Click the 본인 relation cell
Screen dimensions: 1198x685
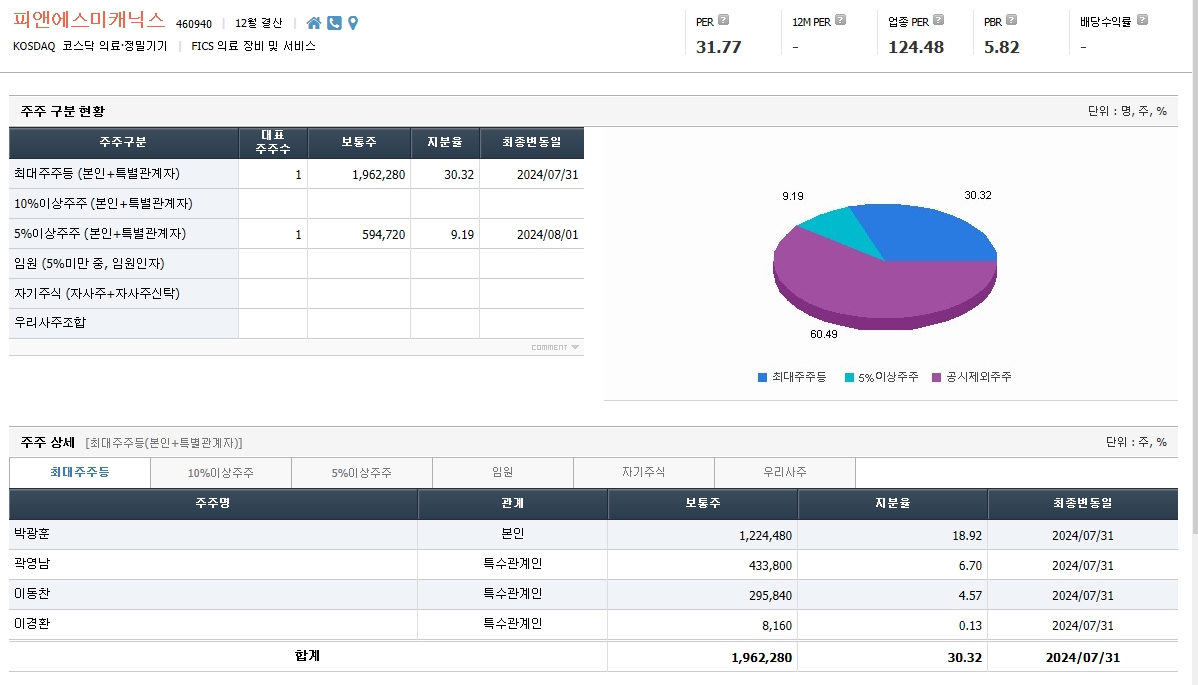(513, 534)
